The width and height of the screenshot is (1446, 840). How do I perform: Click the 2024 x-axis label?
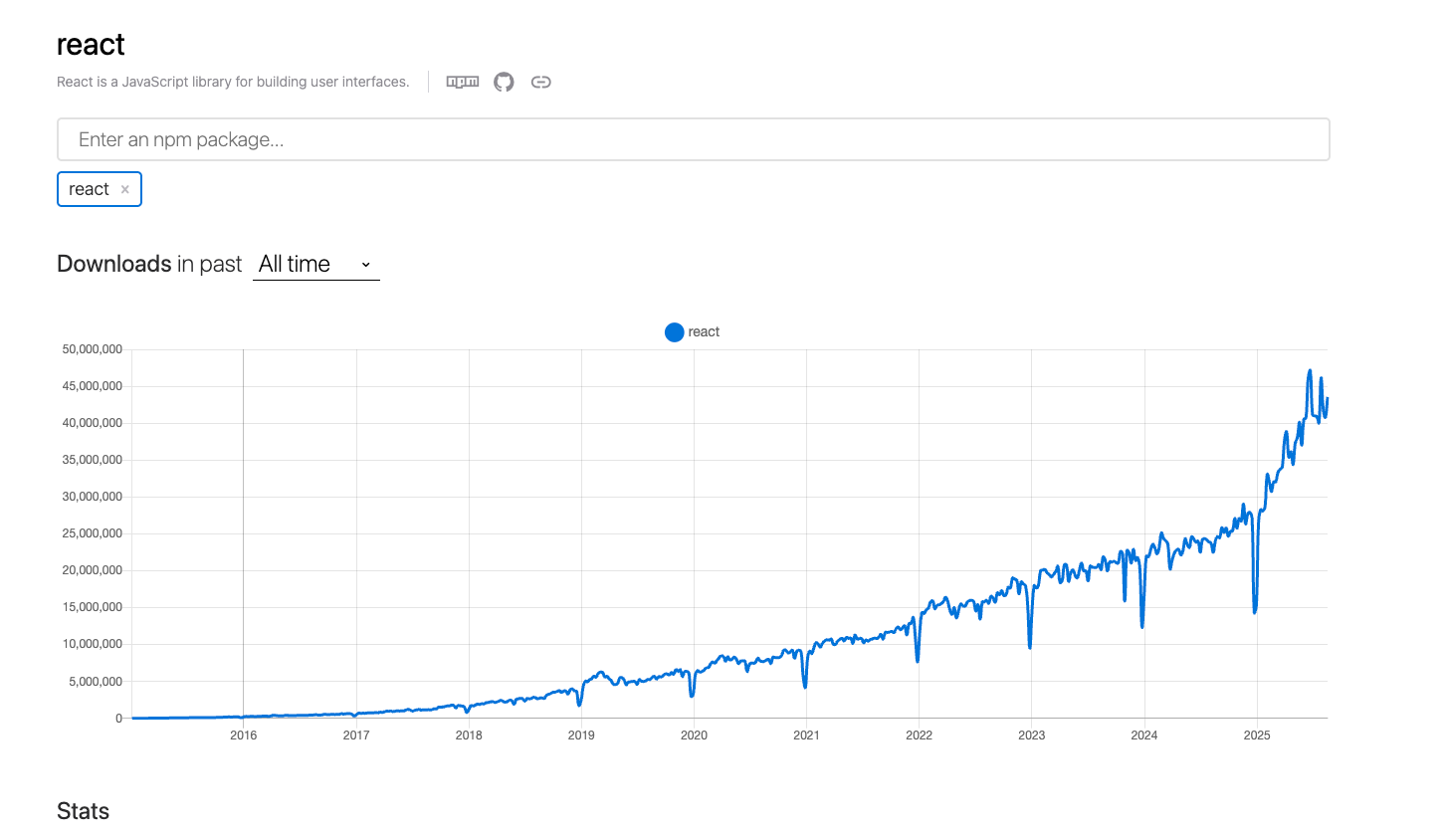(x=1144, y=735)
